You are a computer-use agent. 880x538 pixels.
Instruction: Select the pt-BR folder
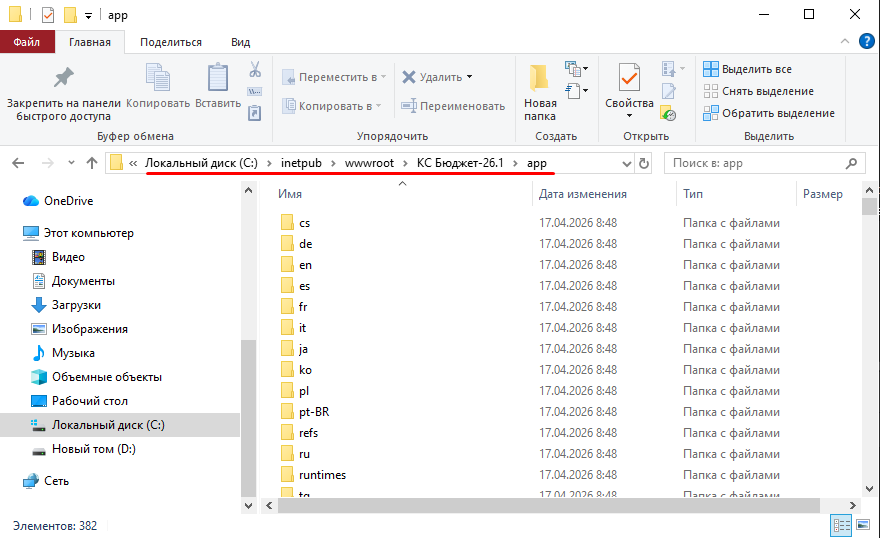coord(314,412)
